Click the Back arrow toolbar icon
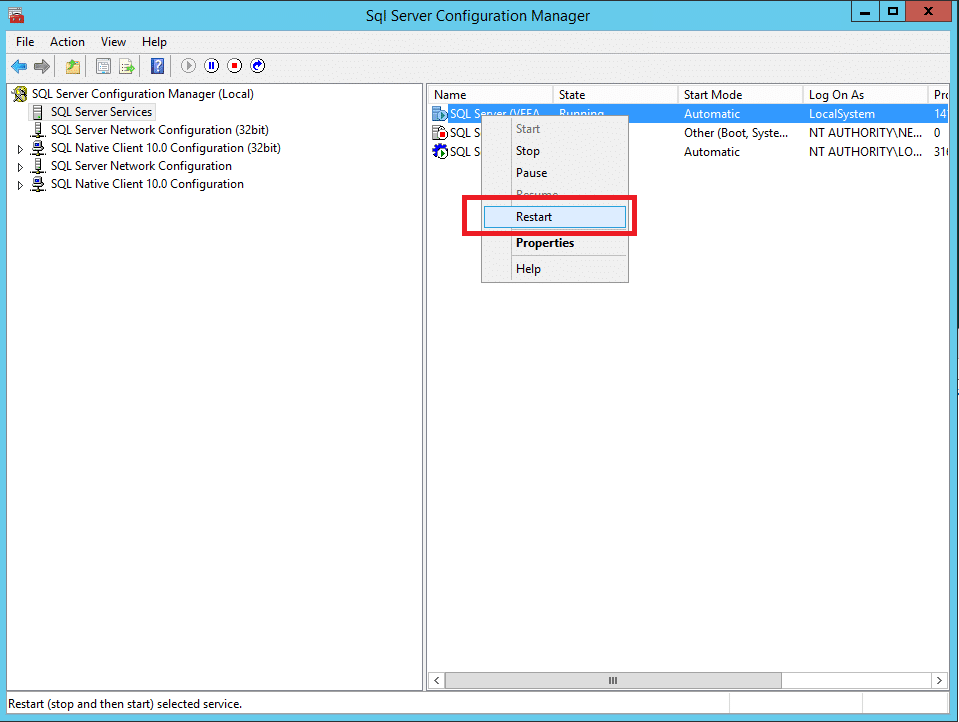959x722 pixels. 19,66
